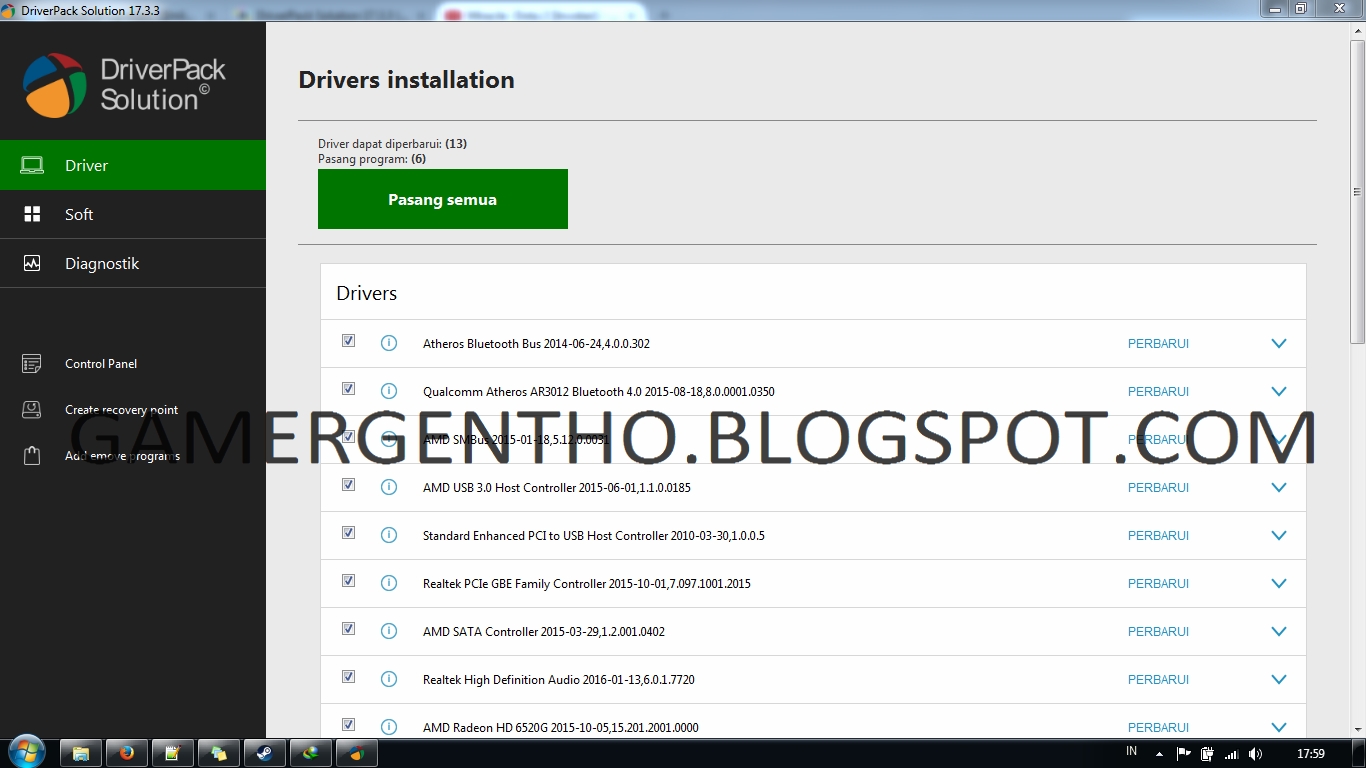1366x768 pixels.
Task: Uncheck the AMD USB 3.0 Host Controller checkbox
Action: (348, 485)
